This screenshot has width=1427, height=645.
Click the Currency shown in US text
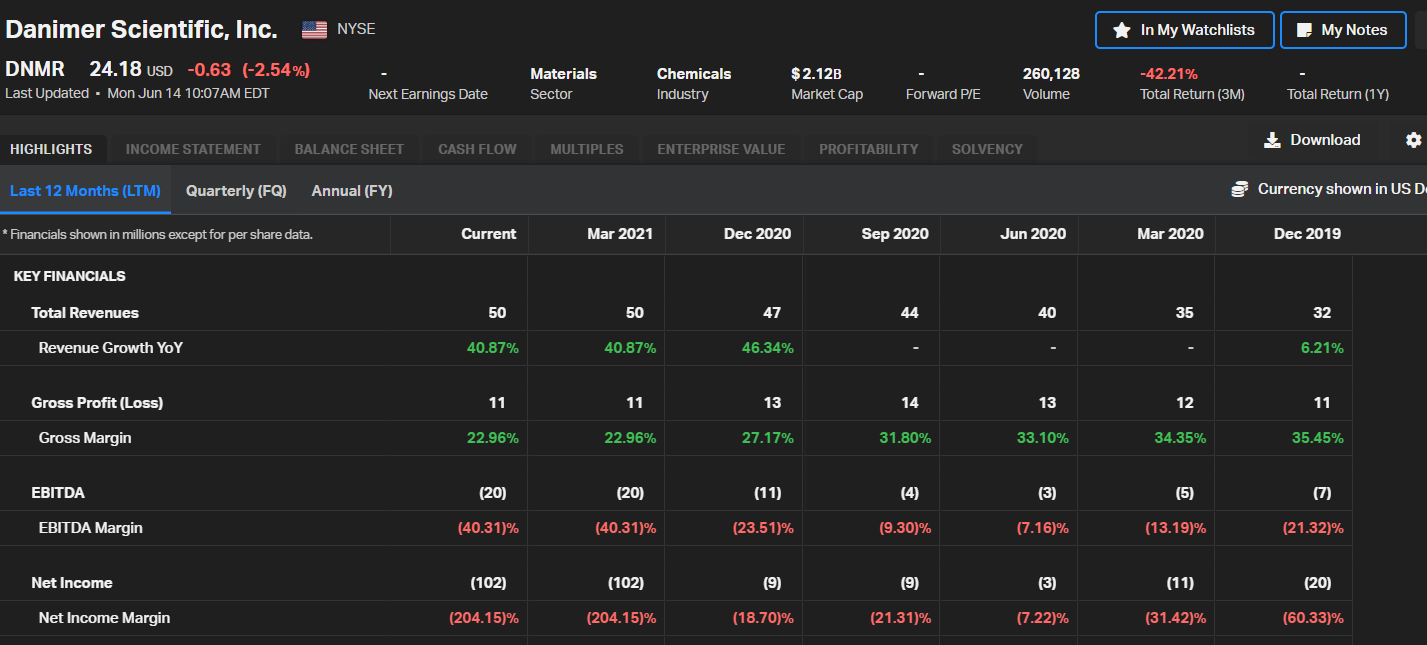tap(1341, 189)
